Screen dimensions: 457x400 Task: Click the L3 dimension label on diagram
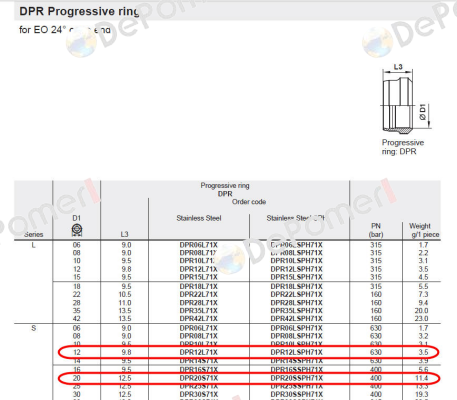point(398,67)
